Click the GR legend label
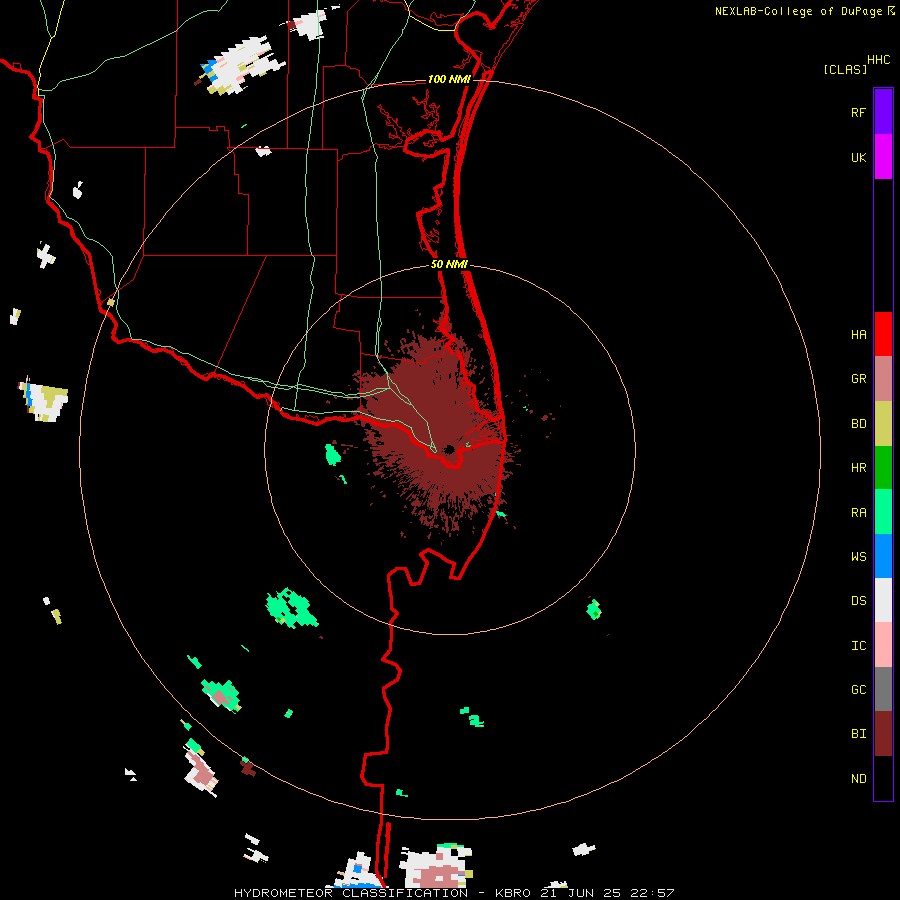Viewport: 900px width, 900px height. pos(858,379)
